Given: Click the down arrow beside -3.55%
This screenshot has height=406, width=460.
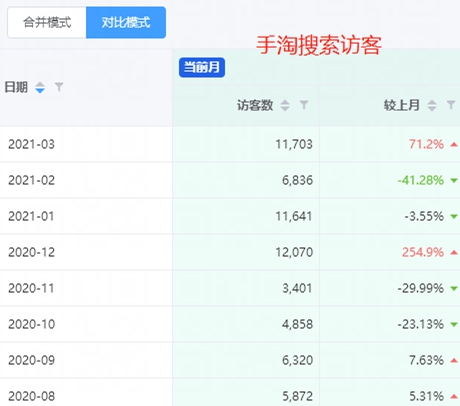Looking at the screenshot, I should tap(454, 217).
